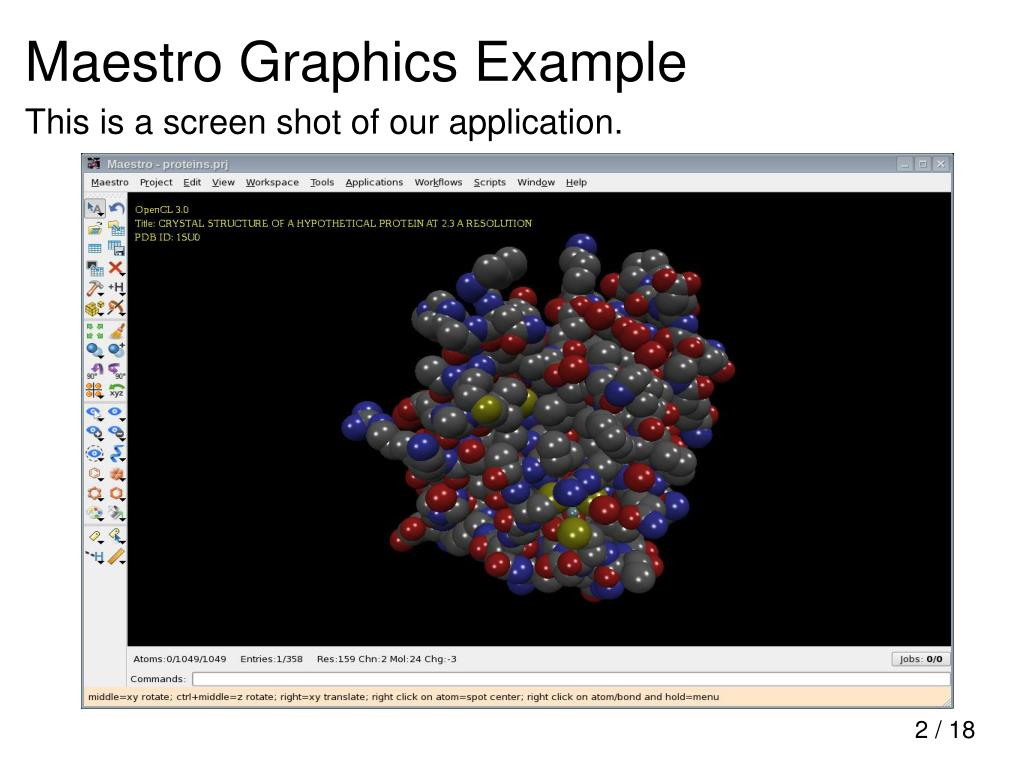
Task: Click the Local Transformation brush-slash icon
Action: click(x=116, y=307)
